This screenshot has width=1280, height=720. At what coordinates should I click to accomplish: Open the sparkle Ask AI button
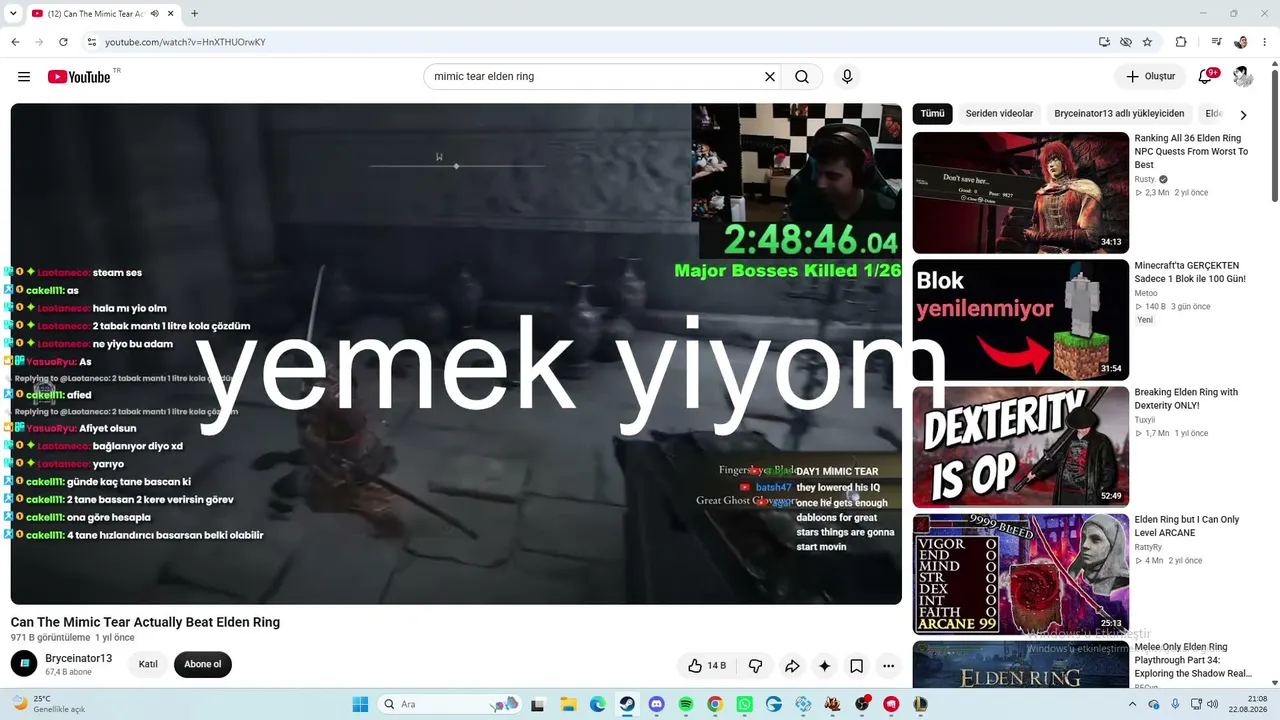(x=824, y=665)
